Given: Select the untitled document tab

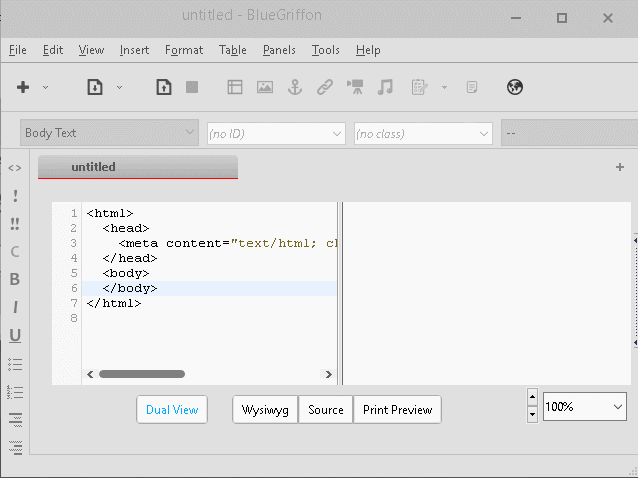Looking at the screenshot, I should 138,167.
